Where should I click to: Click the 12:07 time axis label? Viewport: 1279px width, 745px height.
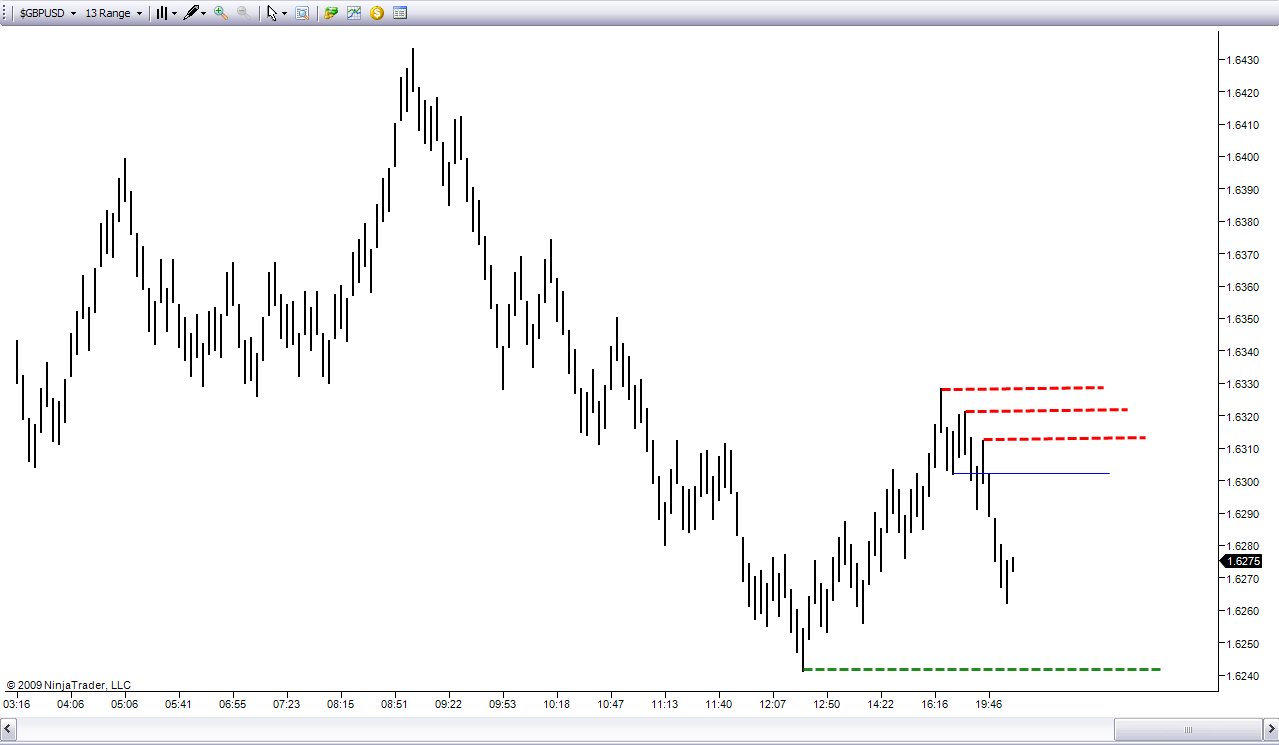pyautogui.click(x=773, y=704)
